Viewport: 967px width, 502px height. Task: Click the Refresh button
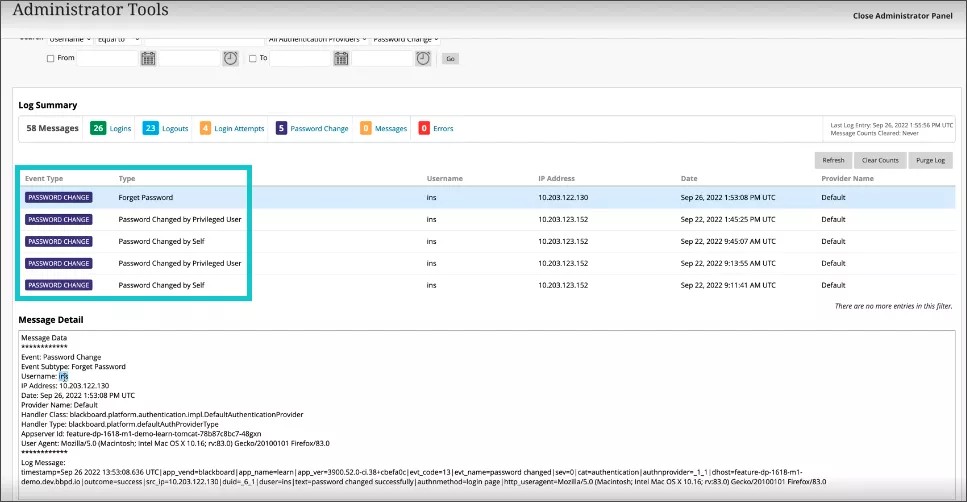[x=833, y=160]
